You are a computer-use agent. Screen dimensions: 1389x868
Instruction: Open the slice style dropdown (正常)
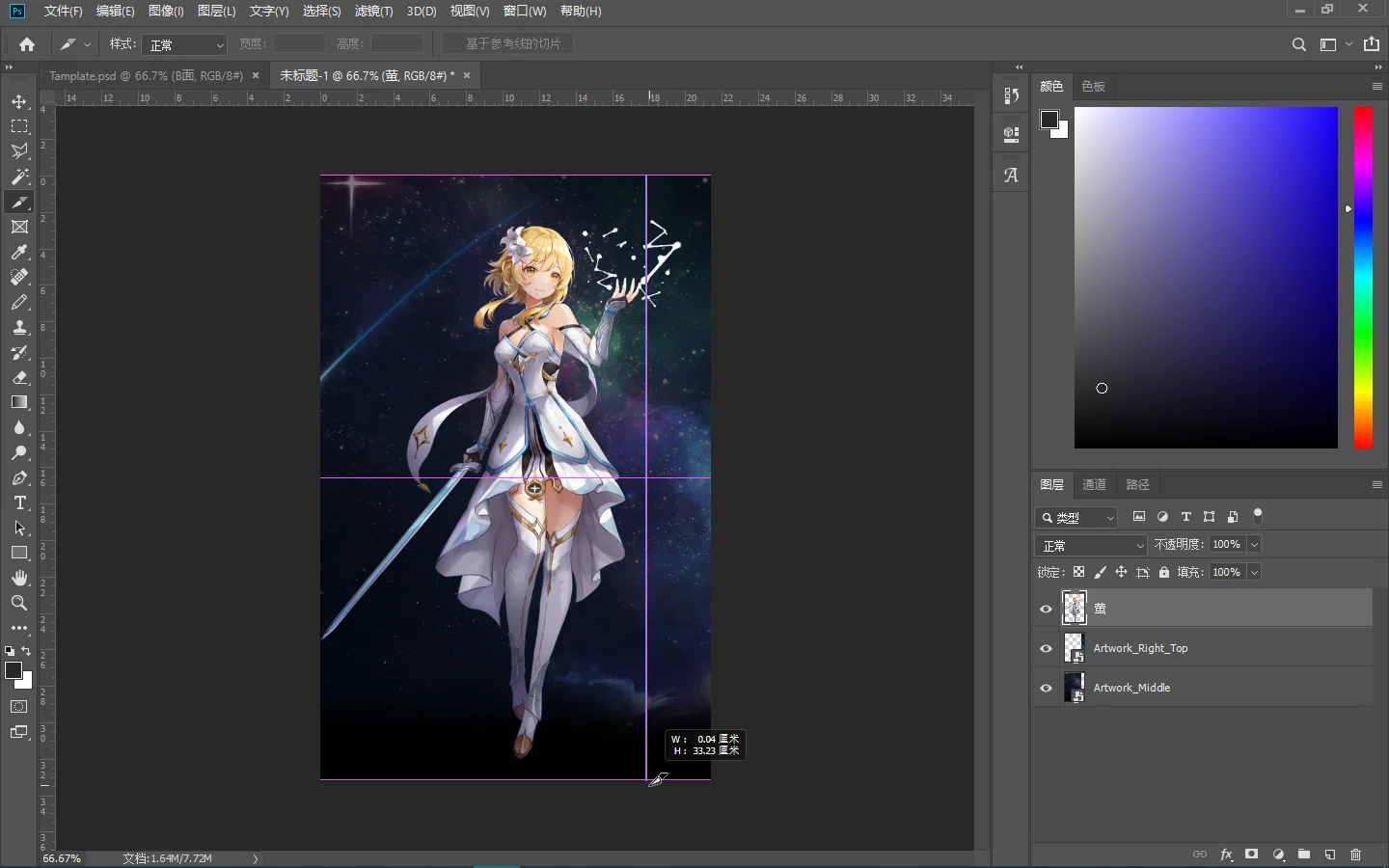click(184, 44)
